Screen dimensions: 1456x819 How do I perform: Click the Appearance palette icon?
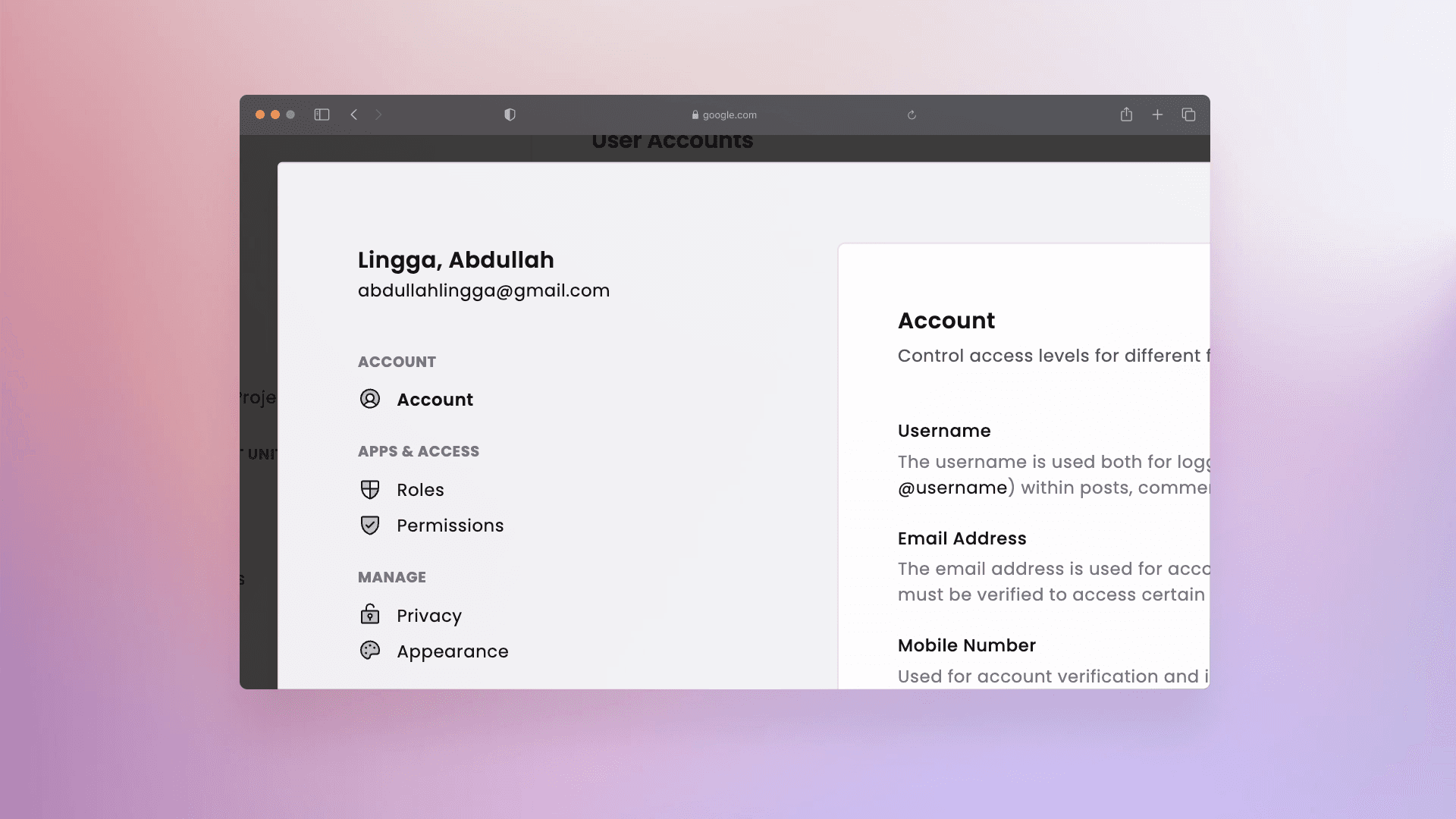click(x=370, y=651)
